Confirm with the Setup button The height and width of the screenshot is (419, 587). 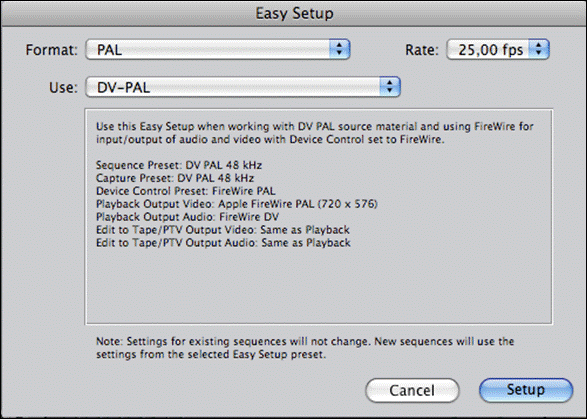pos(526,390)
